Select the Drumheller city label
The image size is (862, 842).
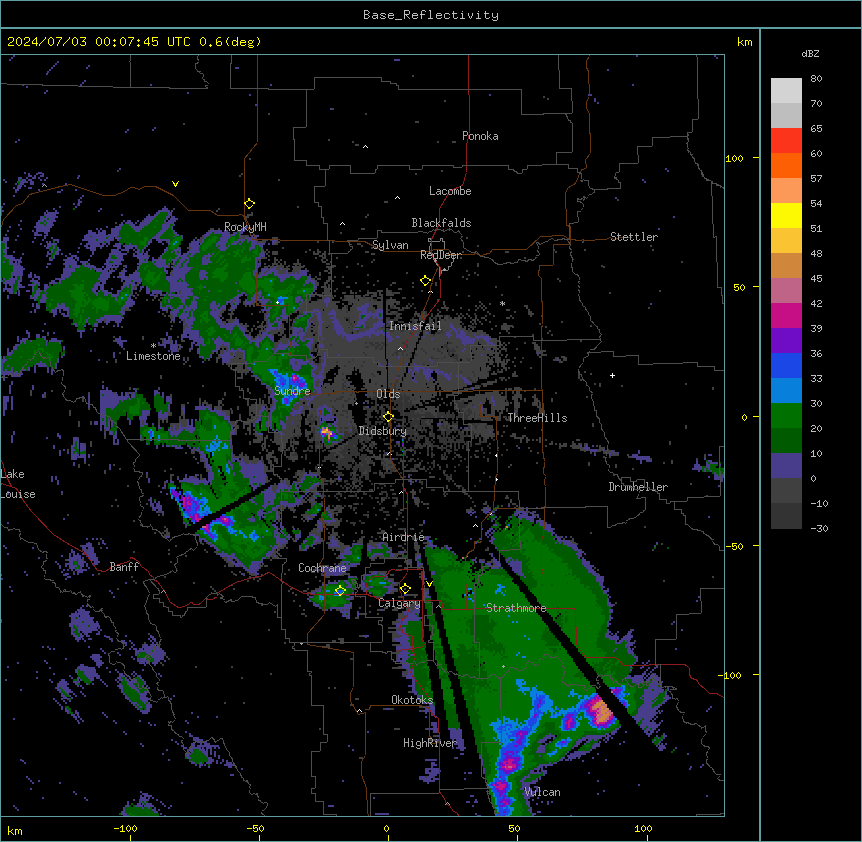coord(638,487)
